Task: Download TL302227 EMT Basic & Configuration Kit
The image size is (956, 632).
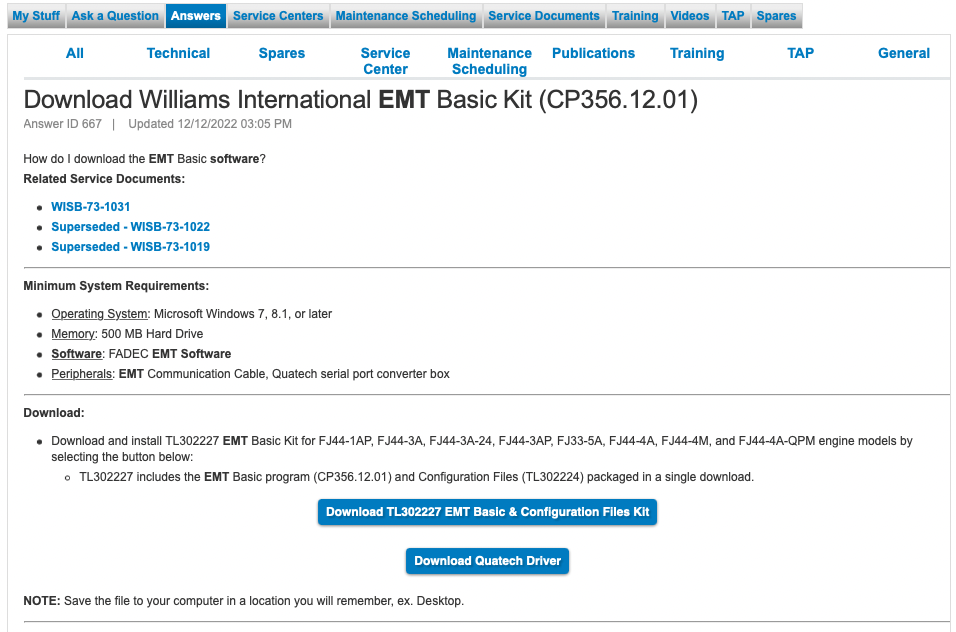Action: click(x=487, y=512)
